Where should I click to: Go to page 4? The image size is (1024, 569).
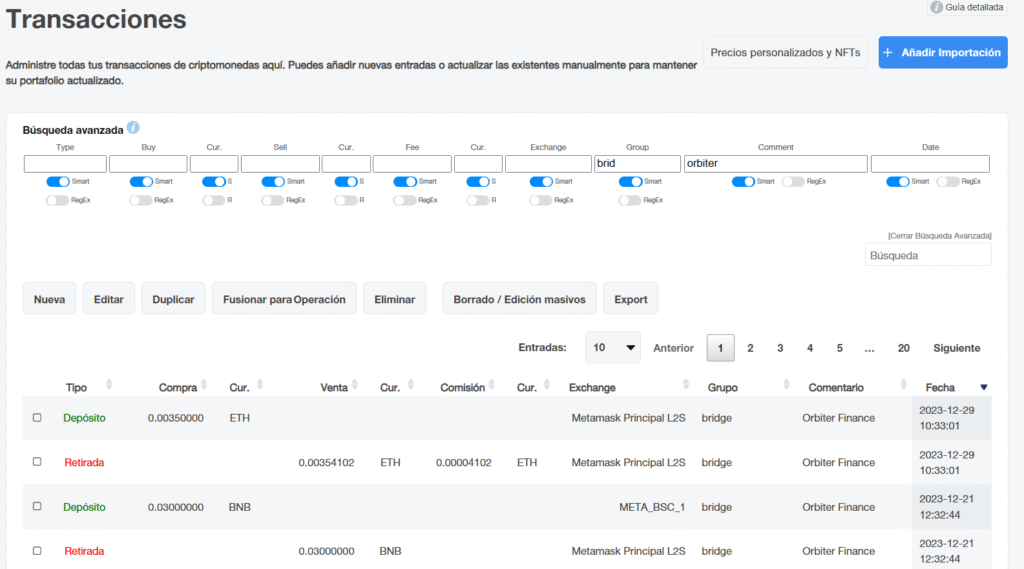(x=810, y=348)
